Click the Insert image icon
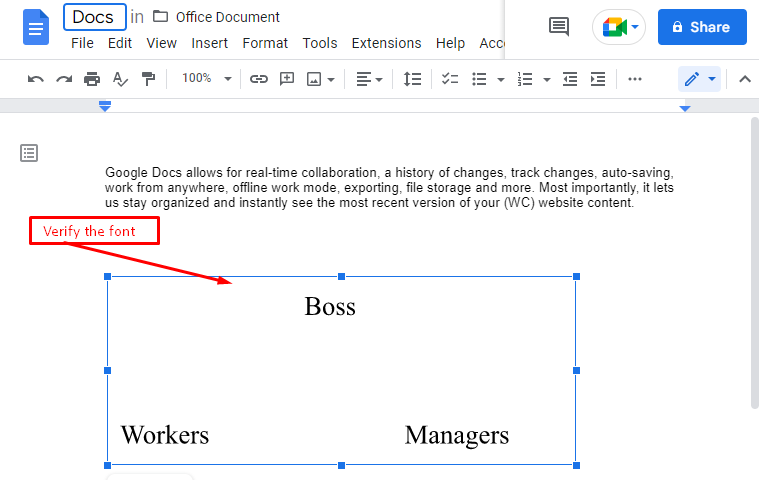759x480 pixels. pos(314,79)
